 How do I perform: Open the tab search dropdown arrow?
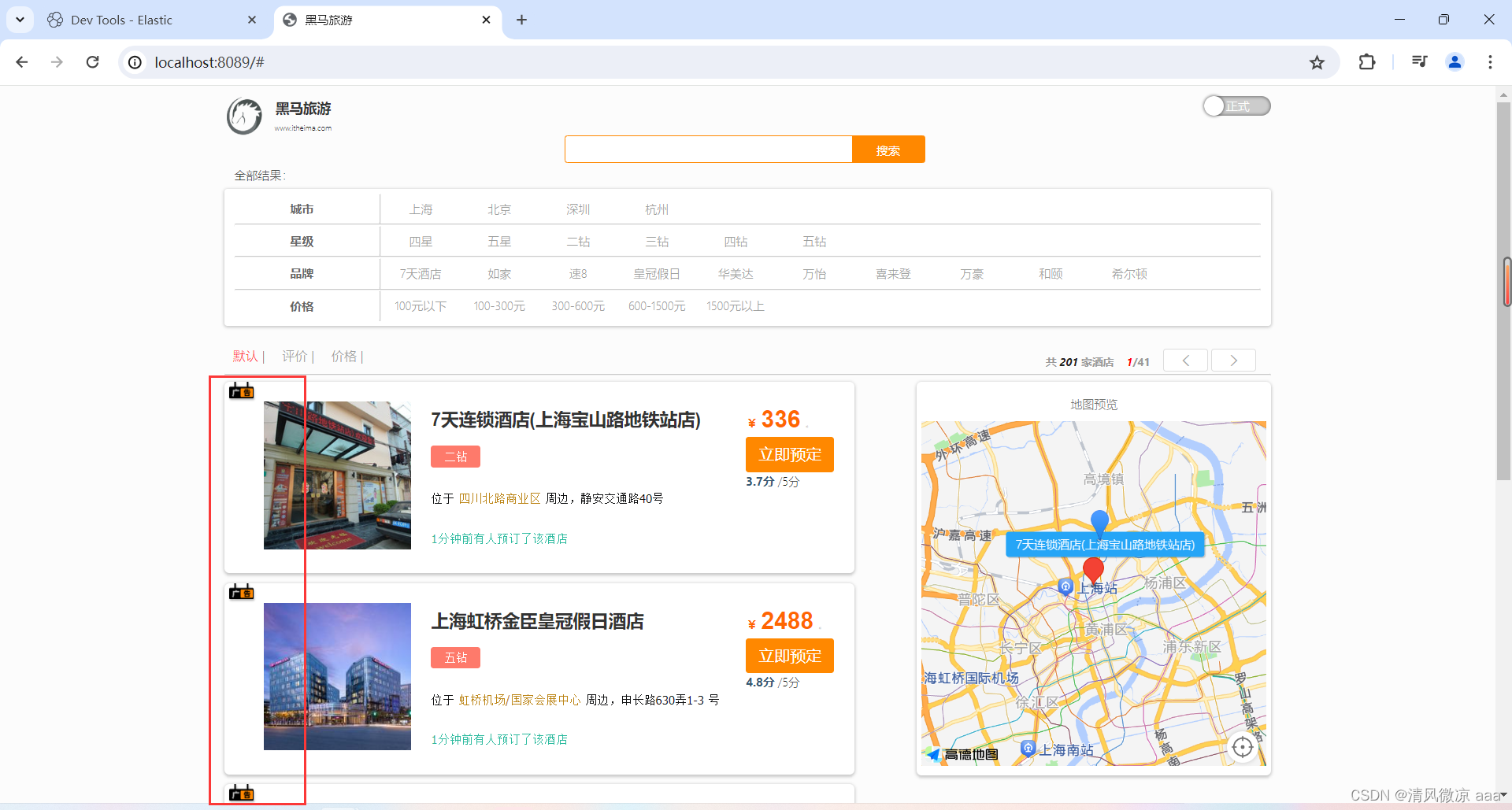pyautogui.click(x=20, y=20)
